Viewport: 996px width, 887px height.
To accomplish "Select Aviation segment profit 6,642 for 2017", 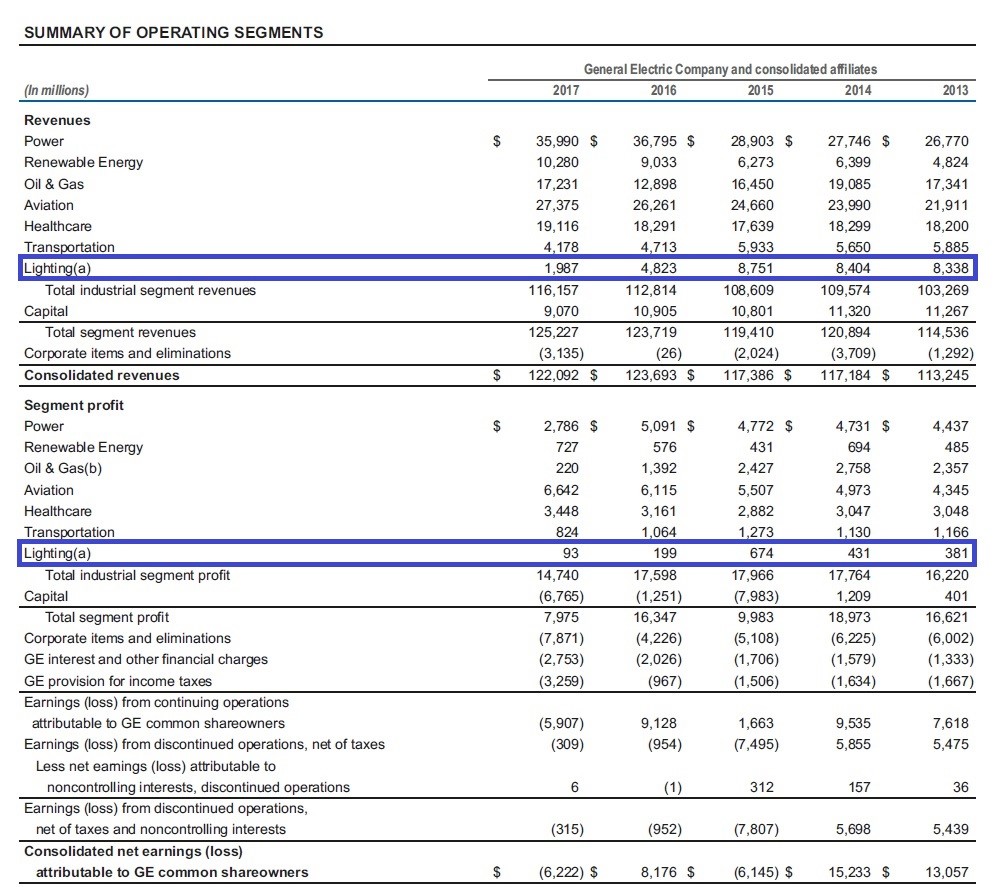I will 560,490.
